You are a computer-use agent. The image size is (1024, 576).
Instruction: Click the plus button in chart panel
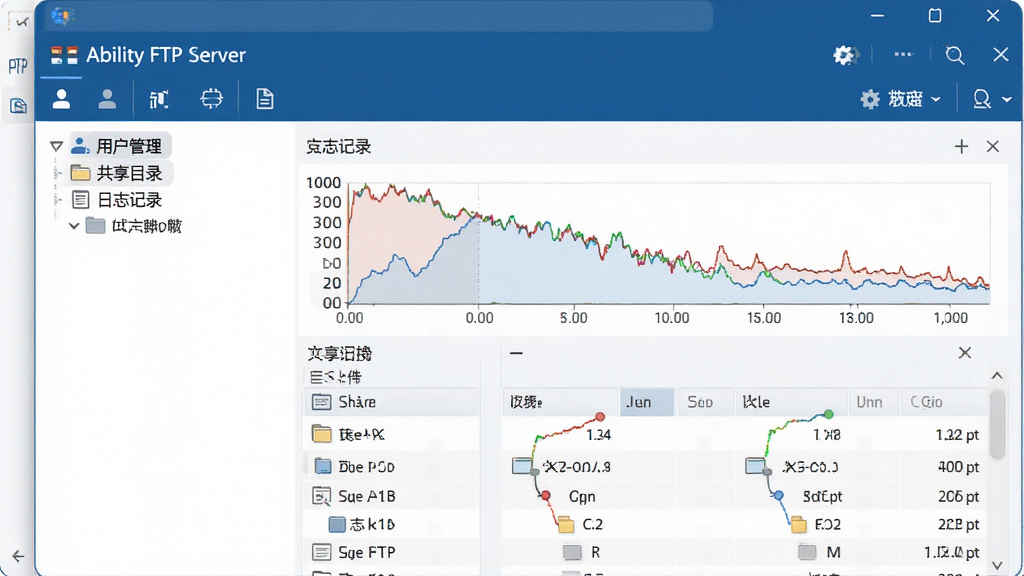pyautogui.click(x=961, y=147)
